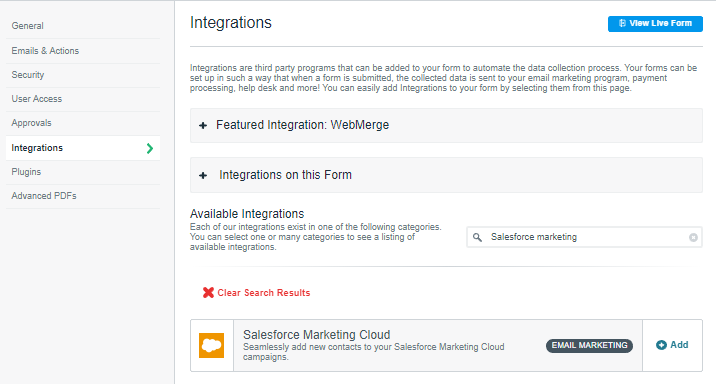The image size is (716, 384).
Task: Click the green chevron beside Integrations
Action: tap(150, 148)
